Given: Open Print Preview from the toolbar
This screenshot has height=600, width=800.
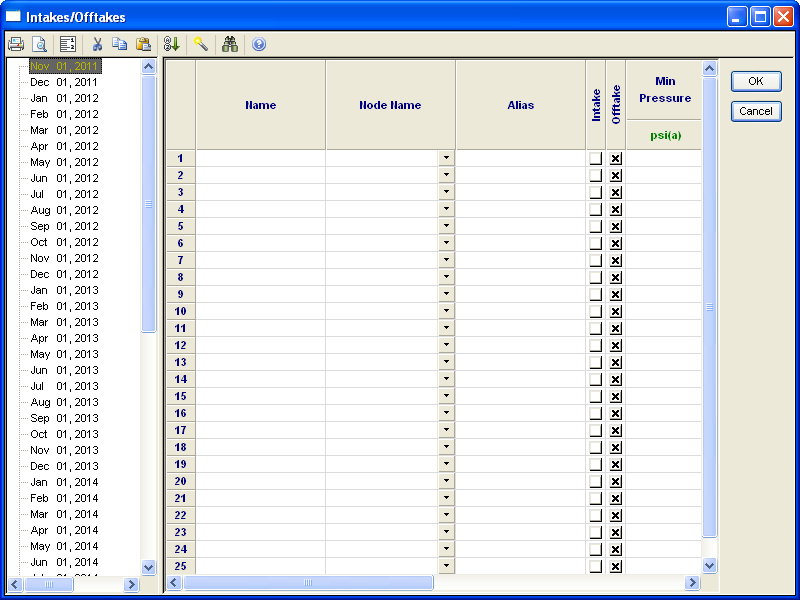Looking at the screenshot, I should 39,44.
